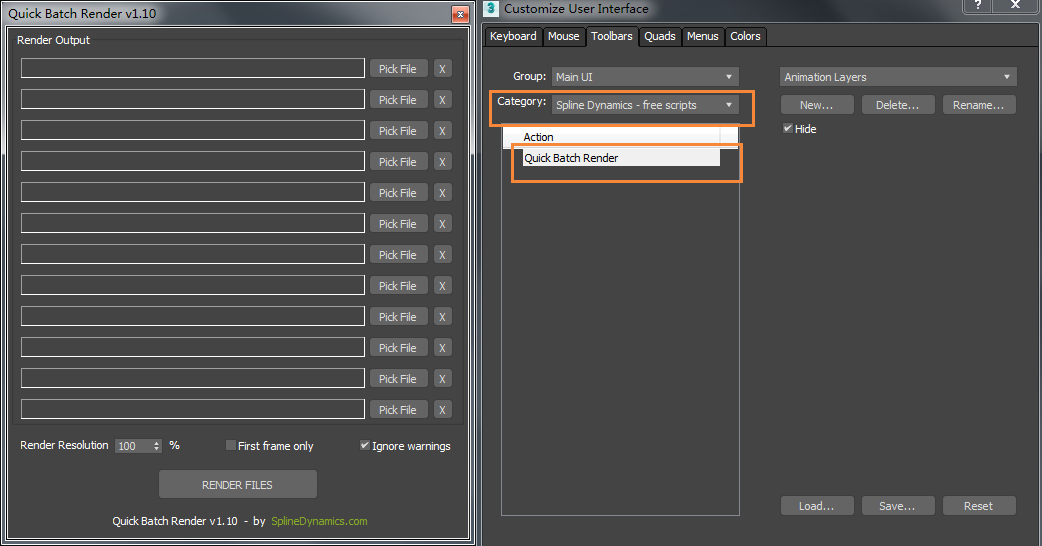The height and width of the screenshot is (546, 1042).
Task: Click the first Render Output path field
Action: coord(193,68)
